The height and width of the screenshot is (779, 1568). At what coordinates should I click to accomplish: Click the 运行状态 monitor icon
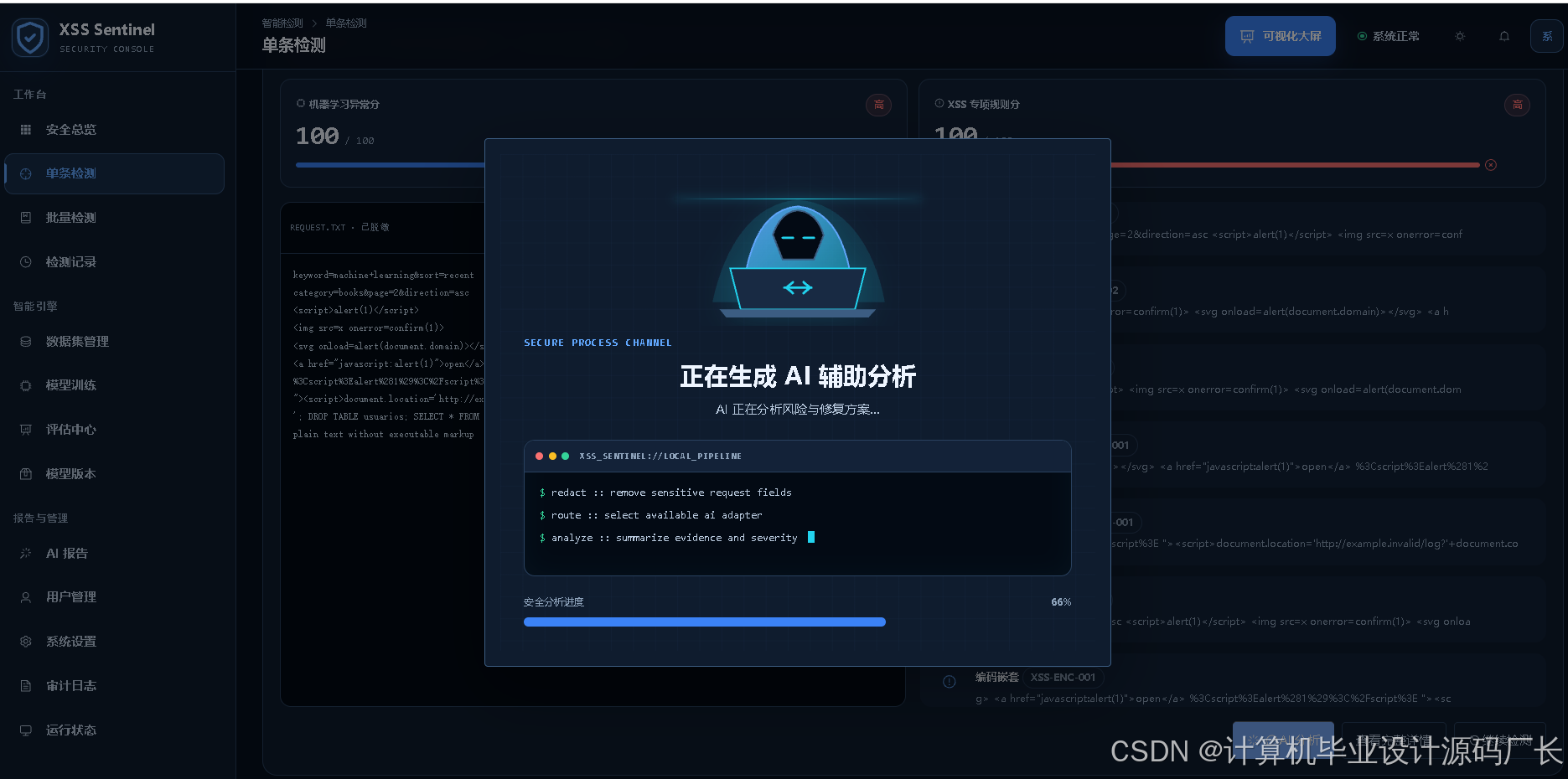pos(26,730)
